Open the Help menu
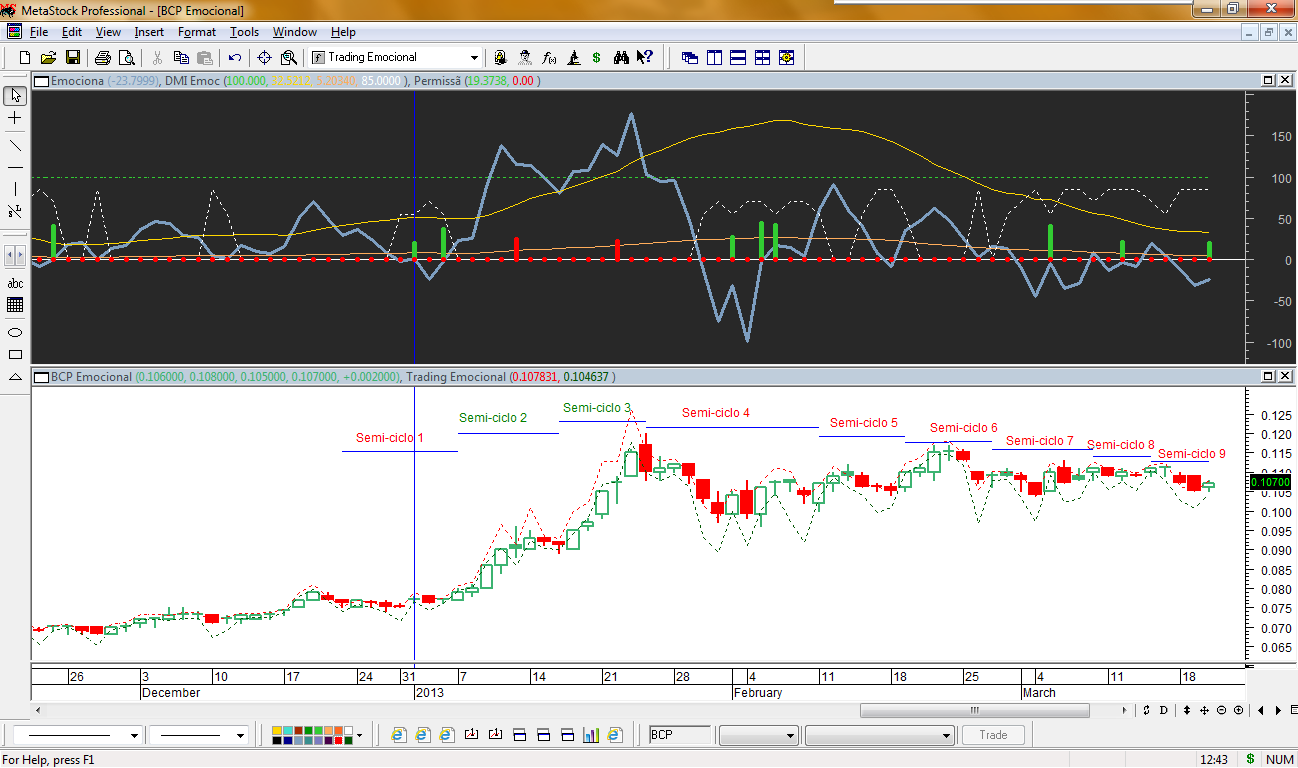This screenshot has height=768, width=1298. (x=343, y=32)
